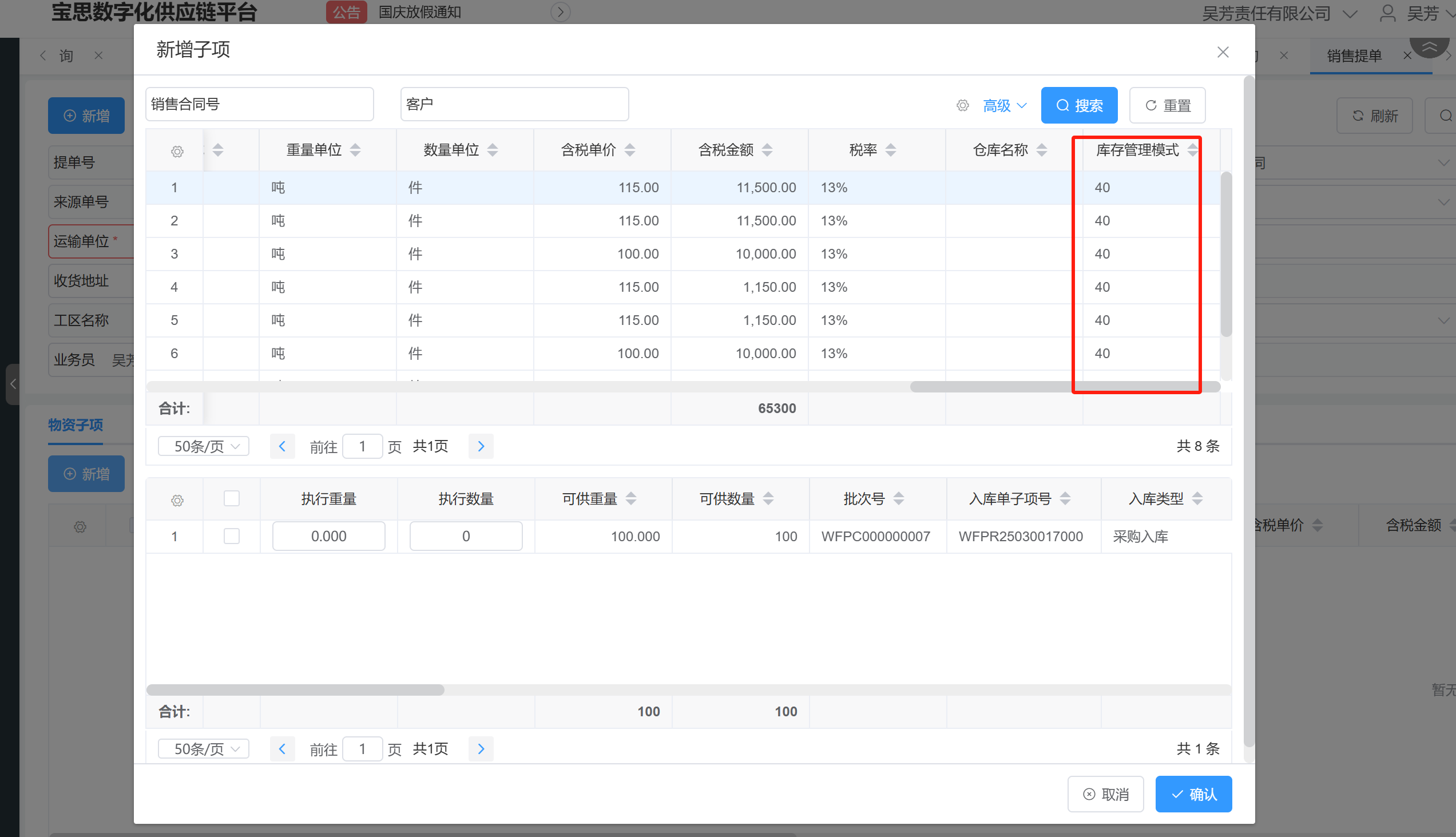Screen dimensions: 1456x837
Task: Confirm the selection with 确认
Action: click(x=1193, y=794)
